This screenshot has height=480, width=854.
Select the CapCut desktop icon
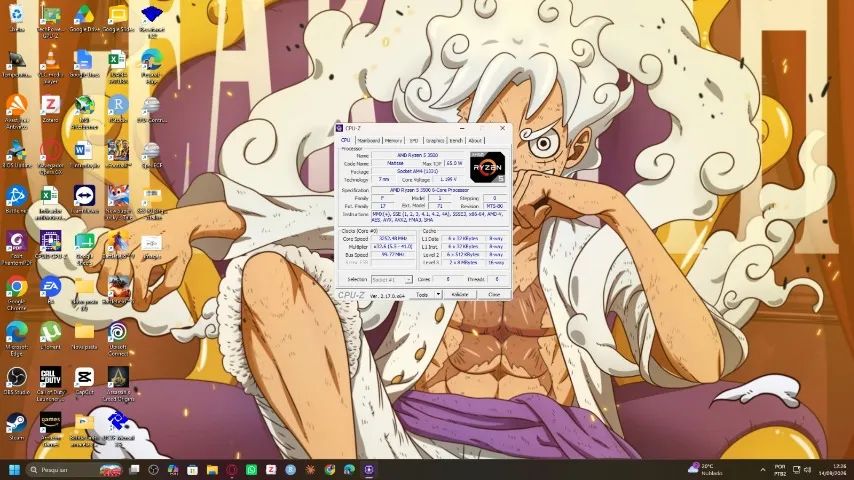[84, 380]
